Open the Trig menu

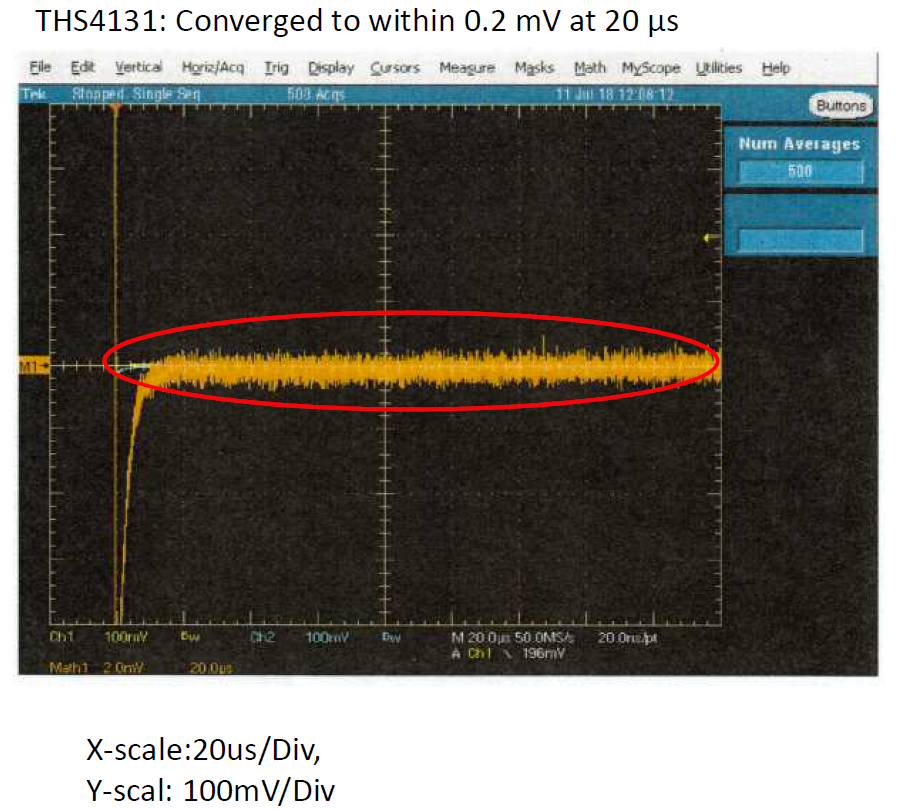click(x=276, y=68)
